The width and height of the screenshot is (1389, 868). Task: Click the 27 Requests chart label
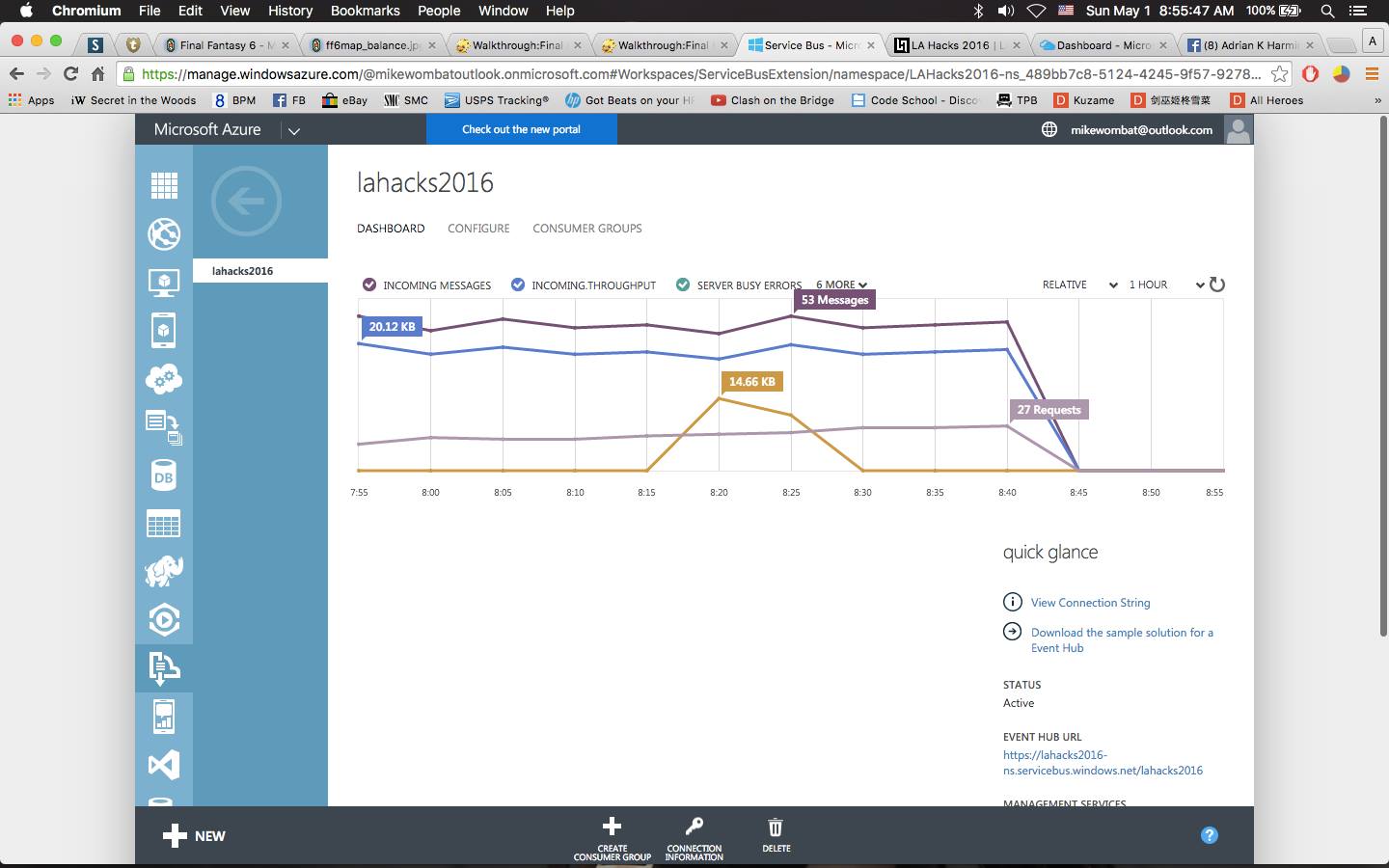(x=1049, y=410)
